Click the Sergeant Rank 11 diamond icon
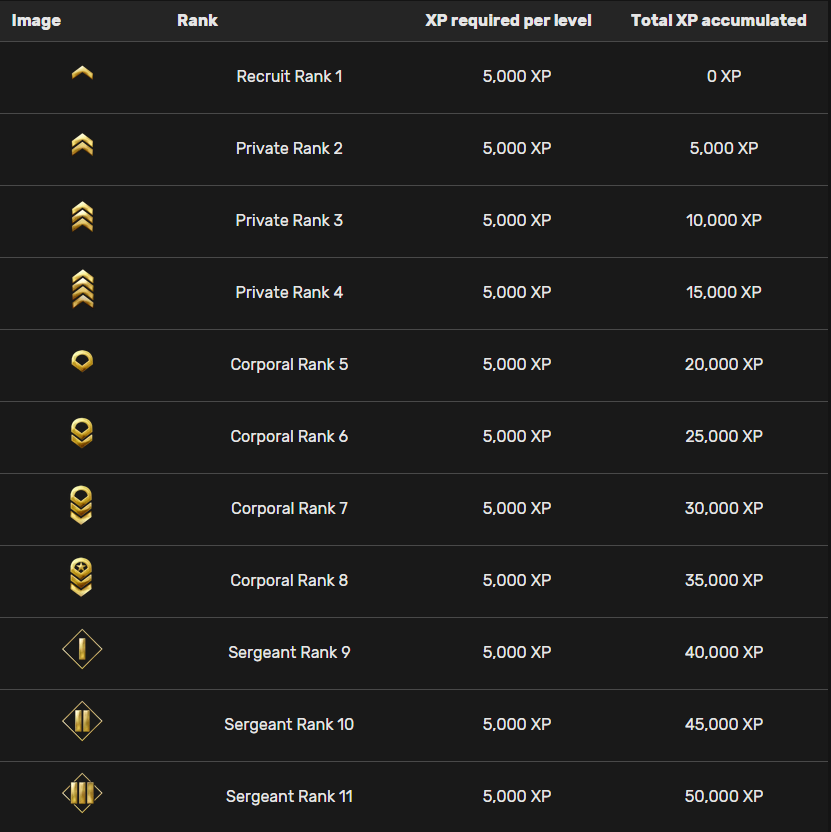 tap(82, 794)
